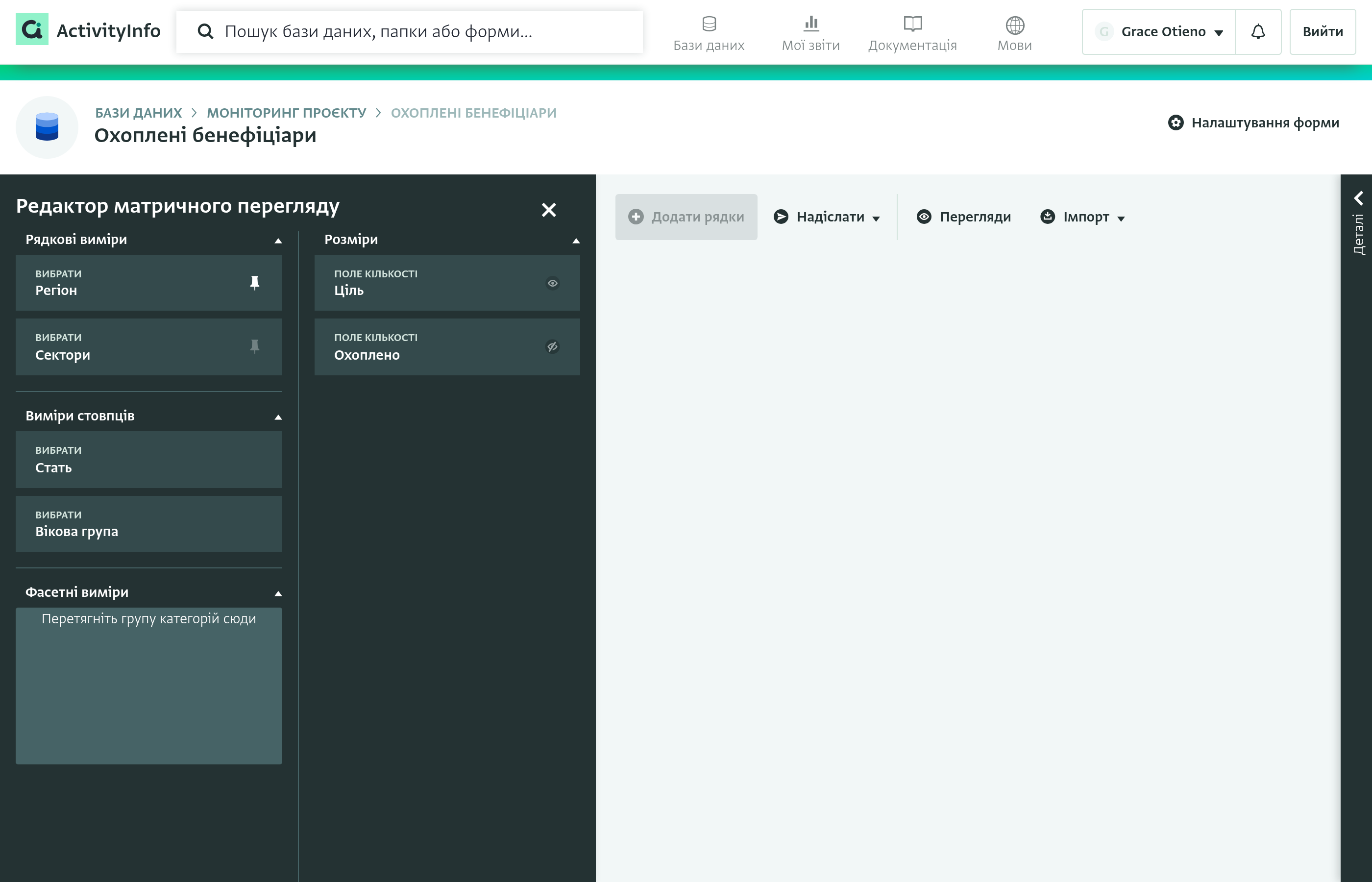The image size is (1372, 882).
Task: Open the notifications bell
Action: (1257, 31)
